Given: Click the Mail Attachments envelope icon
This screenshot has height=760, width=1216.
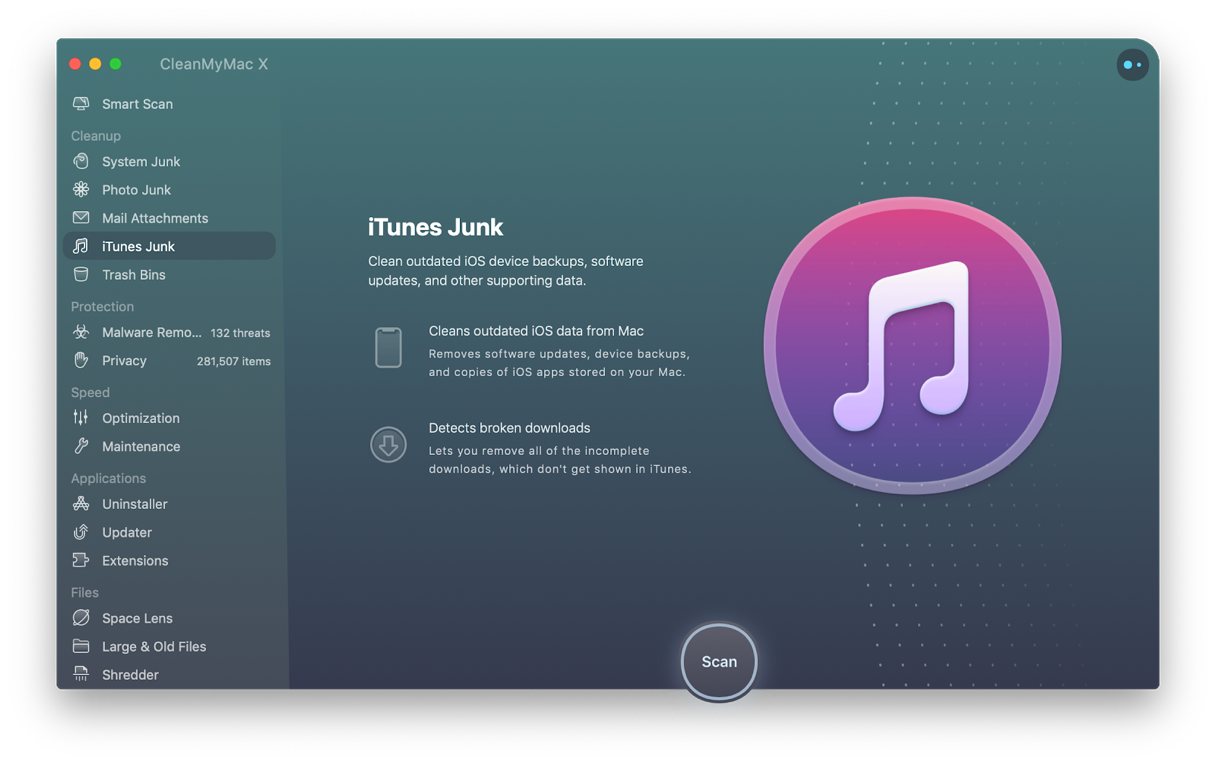Looking at the screenshot, I should (x=81, y=217).
